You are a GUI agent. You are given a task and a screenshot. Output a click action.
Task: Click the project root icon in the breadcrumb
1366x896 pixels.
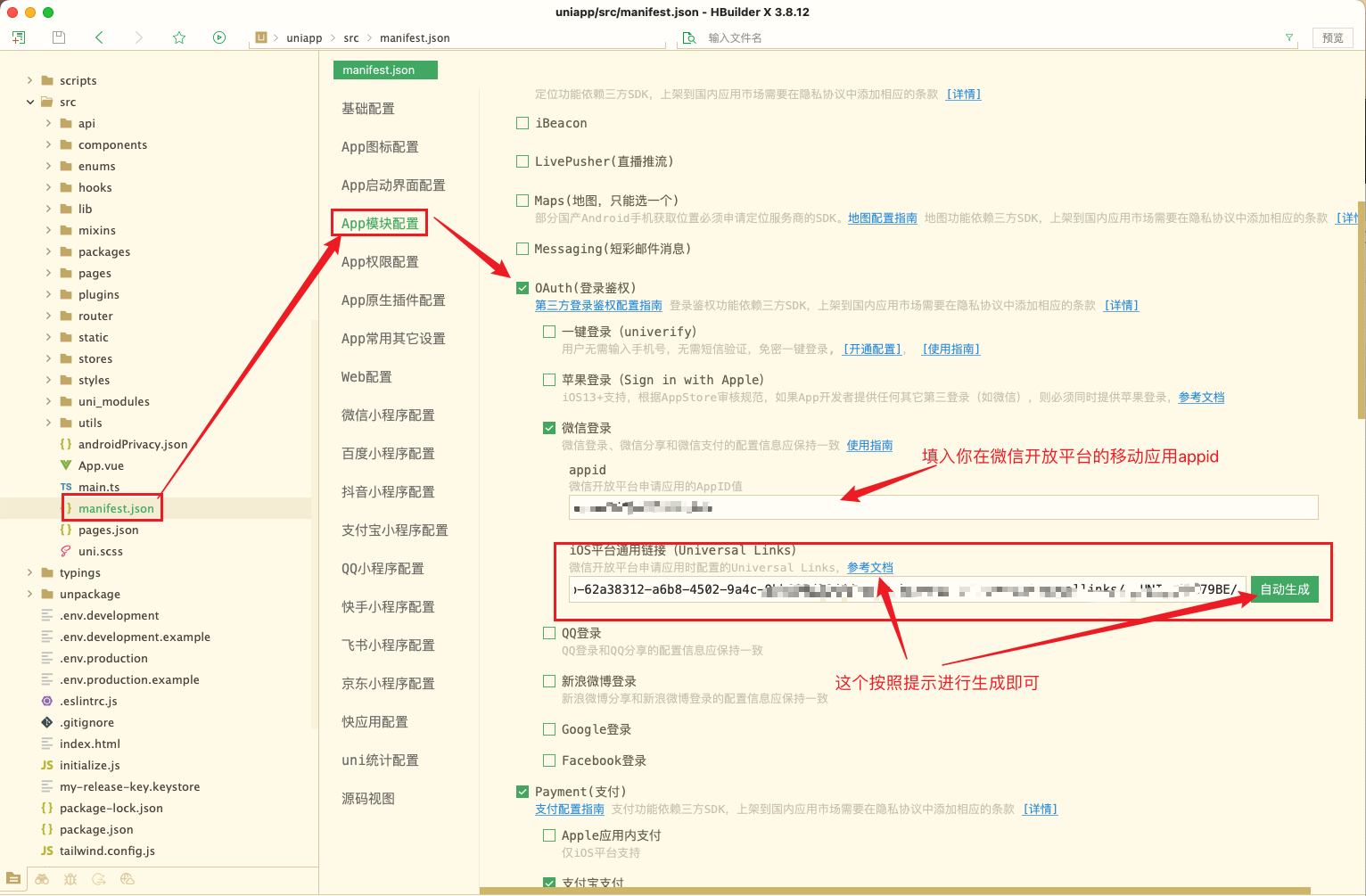261,37
